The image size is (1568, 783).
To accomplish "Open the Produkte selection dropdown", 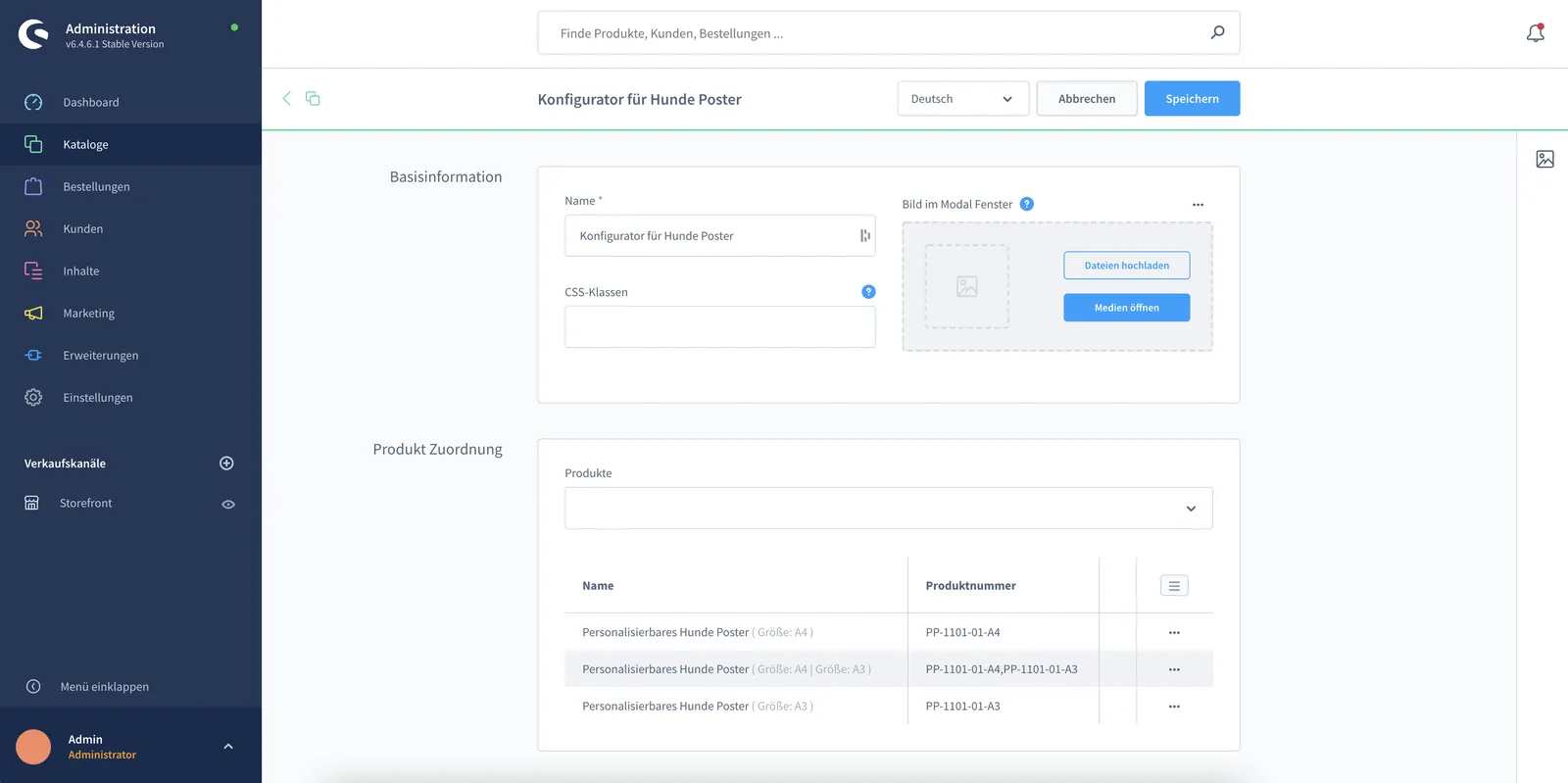I will [x=889, y=508].
